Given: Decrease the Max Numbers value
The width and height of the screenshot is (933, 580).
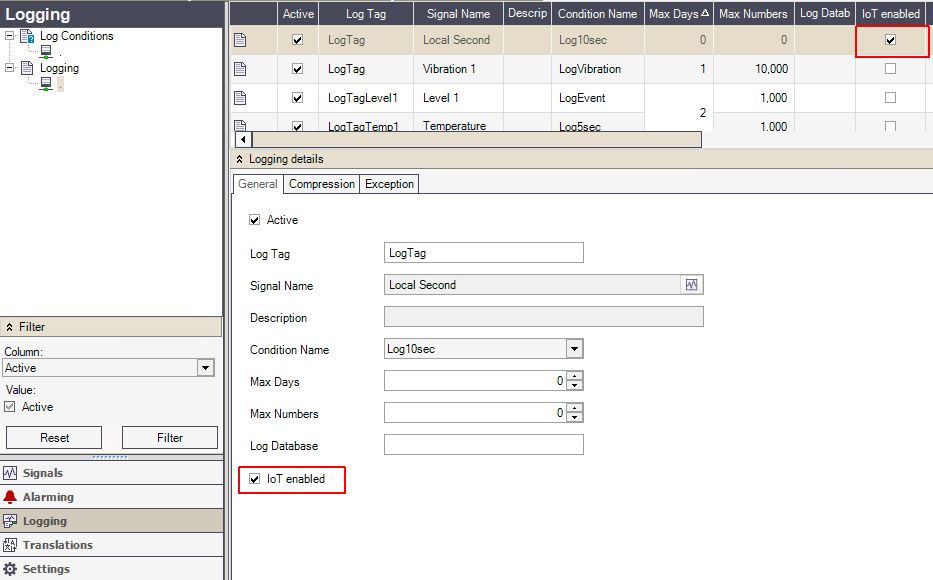Looking at the screenshot, I should (x=574, y=418).
